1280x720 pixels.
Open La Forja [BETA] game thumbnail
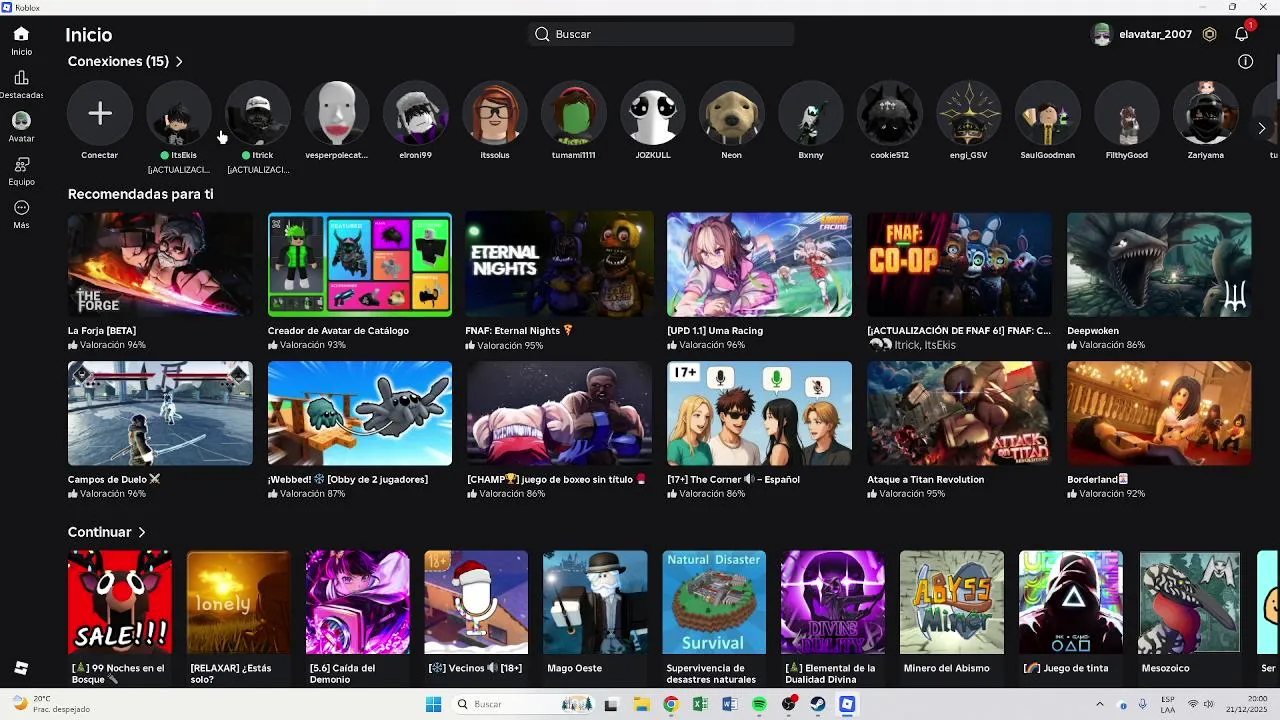point(160,264)
